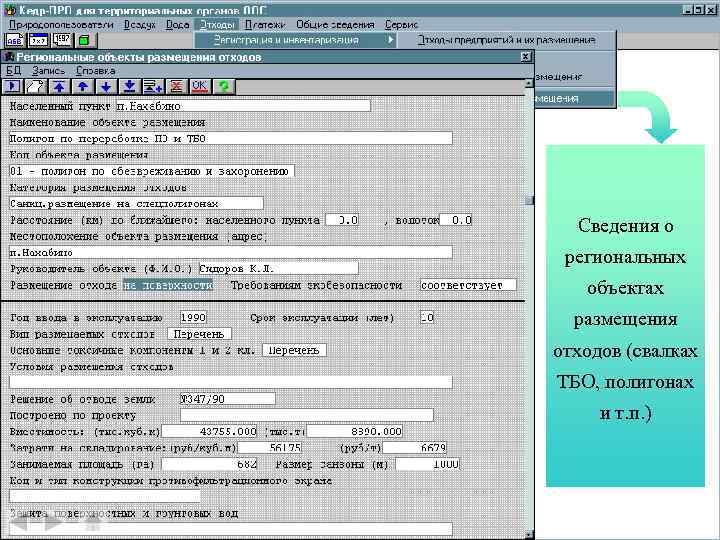
Task: Click Вместимость тыс.т value field
Action: pos(355,431)
